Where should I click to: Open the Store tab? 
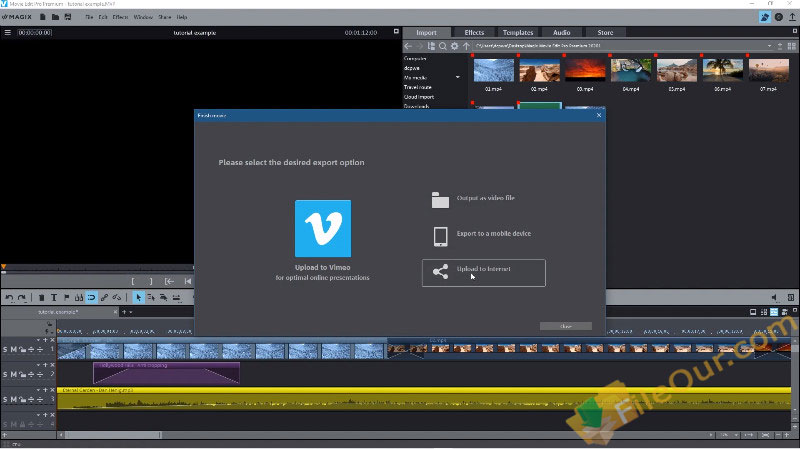tap(605, 33)
